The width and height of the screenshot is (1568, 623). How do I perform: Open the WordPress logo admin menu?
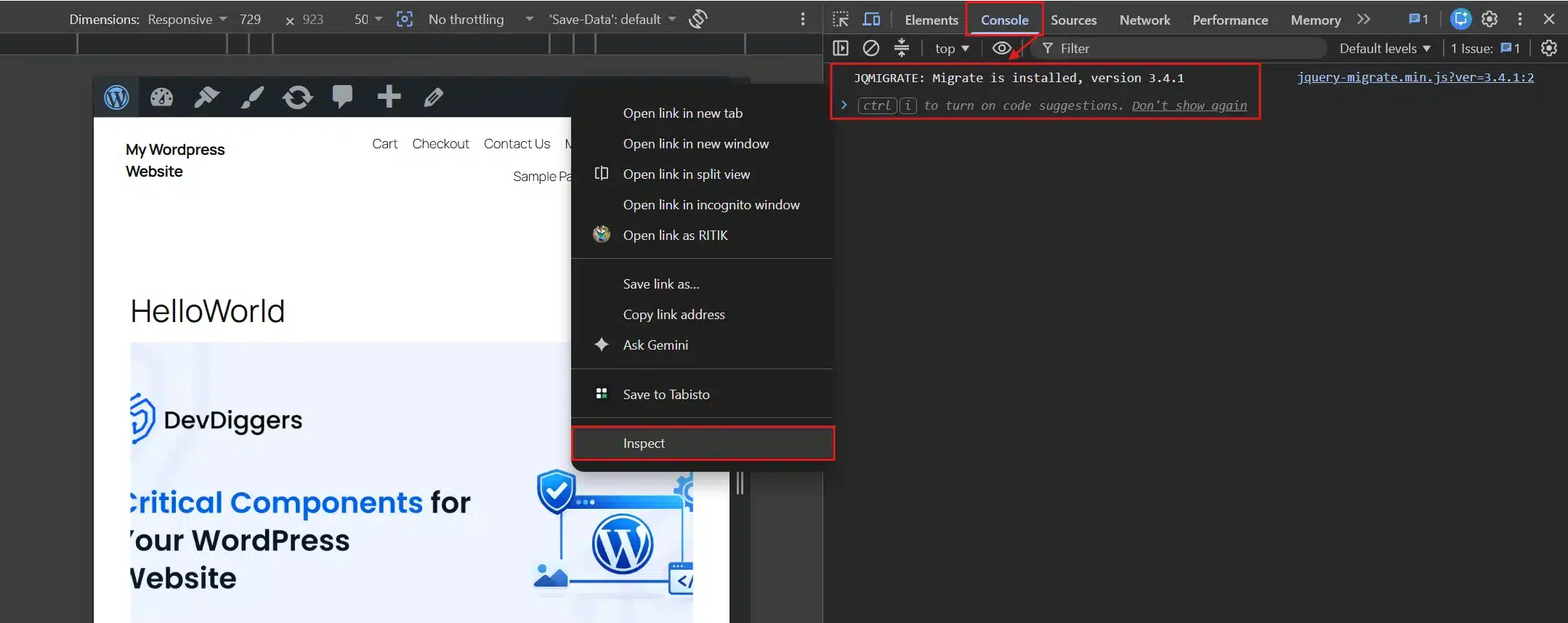[x=116, y=97]
